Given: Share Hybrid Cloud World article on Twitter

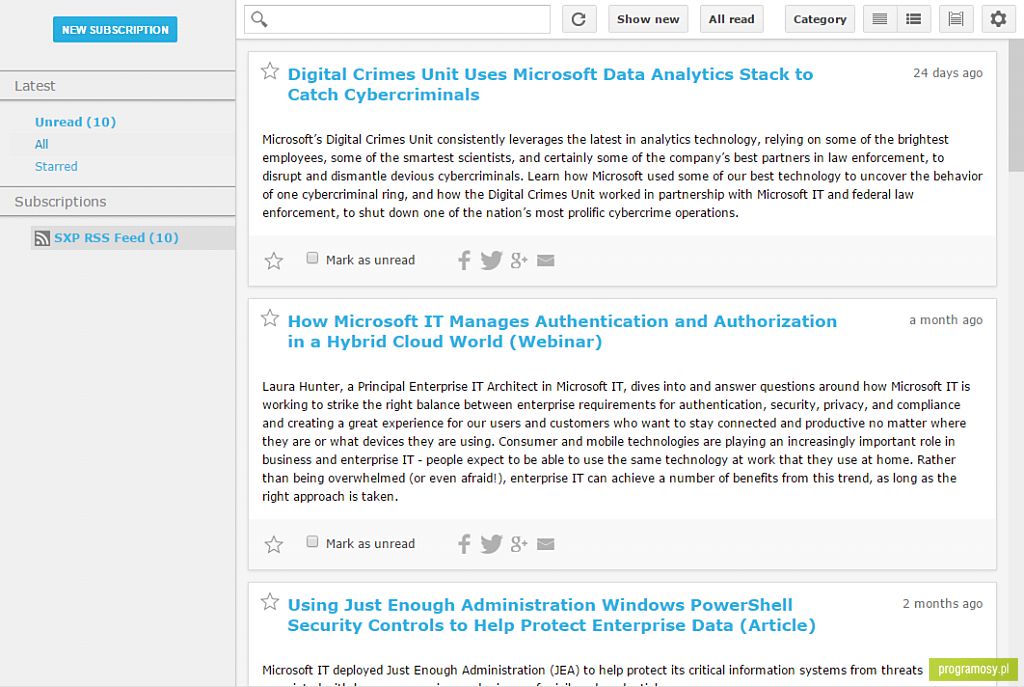Looking at the screenshot, I should point(491,543).
